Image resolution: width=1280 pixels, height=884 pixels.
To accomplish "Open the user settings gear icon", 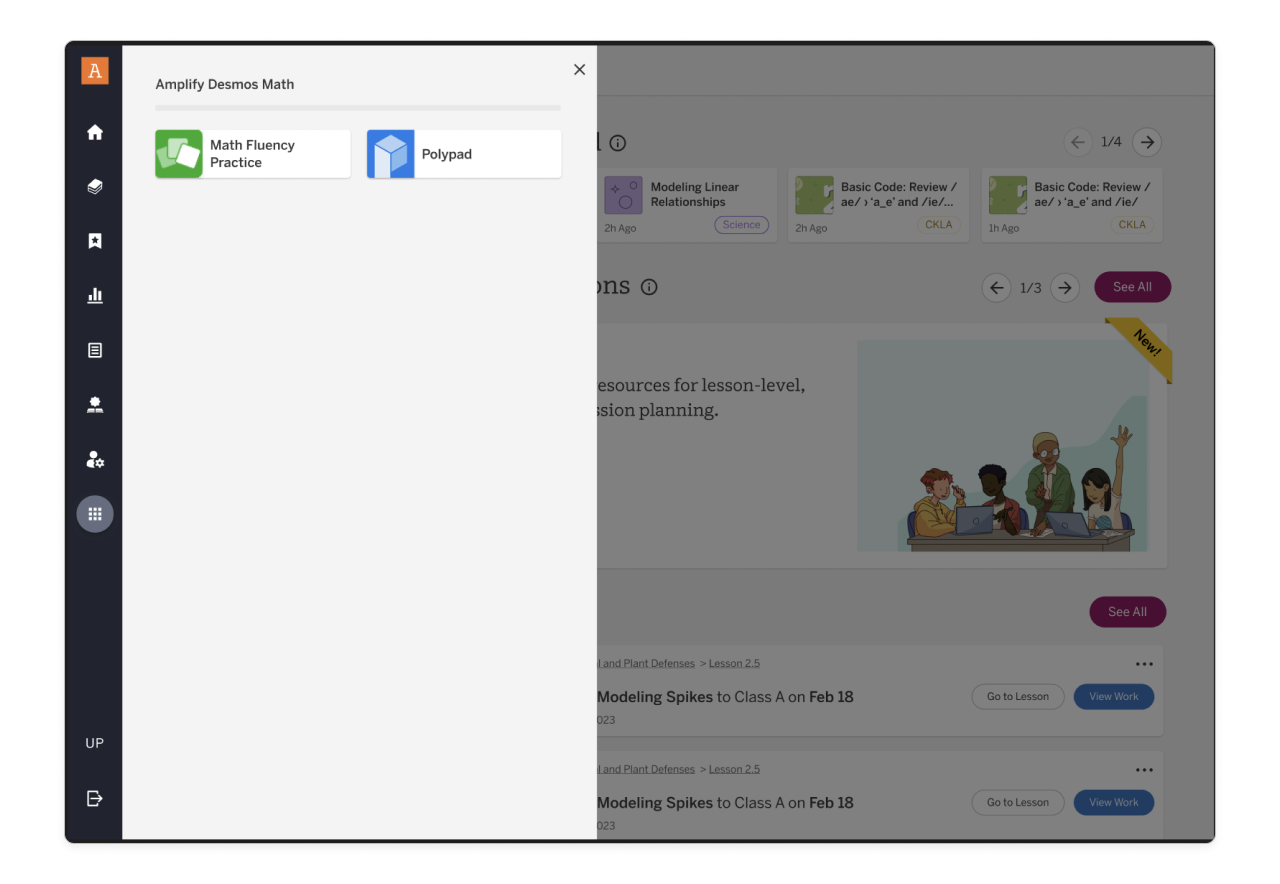I will (x=95, y=460).
